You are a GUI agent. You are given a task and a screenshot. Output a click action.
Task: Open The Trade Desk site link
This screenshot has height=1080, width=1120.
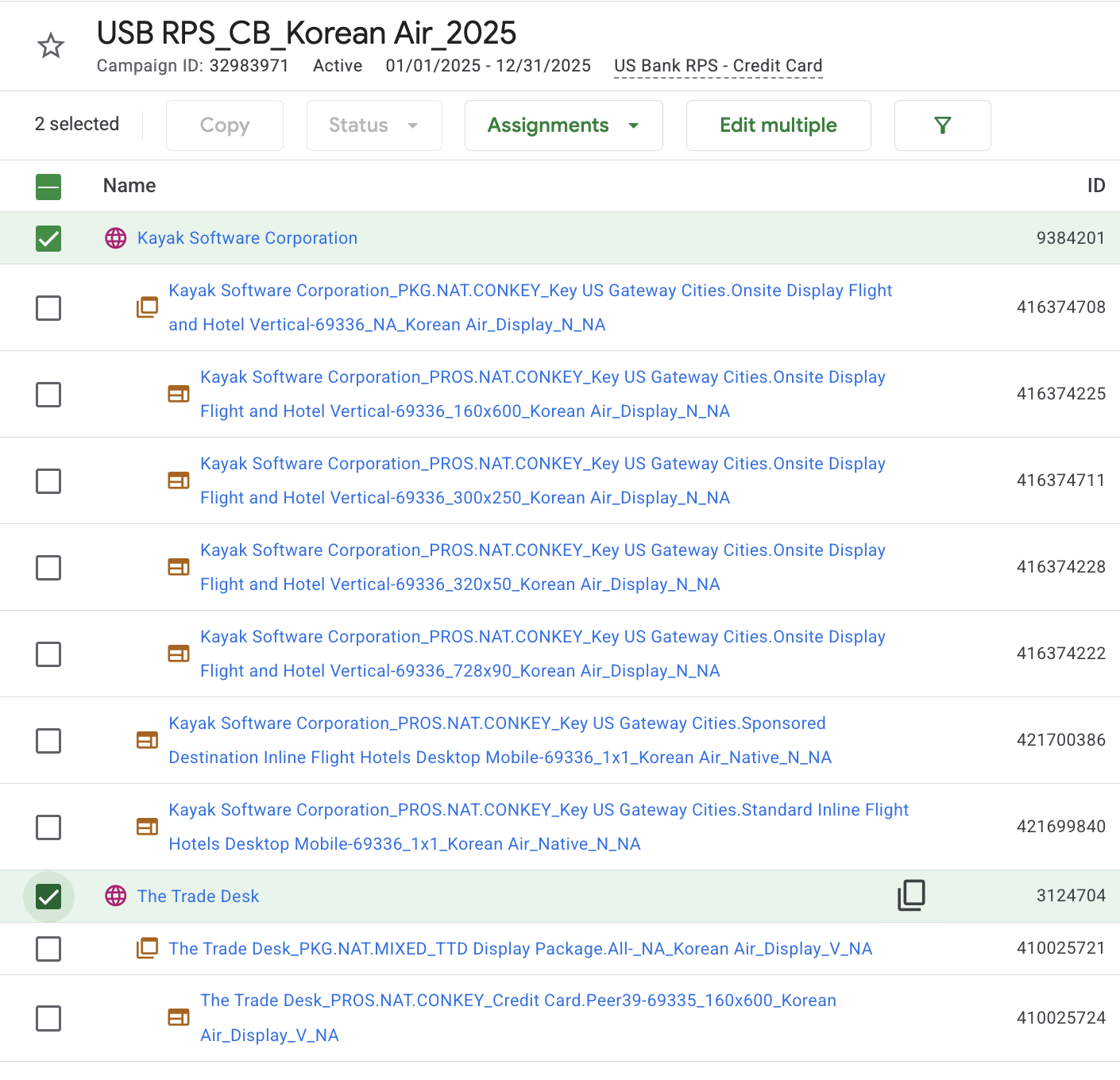coord(198,897)
